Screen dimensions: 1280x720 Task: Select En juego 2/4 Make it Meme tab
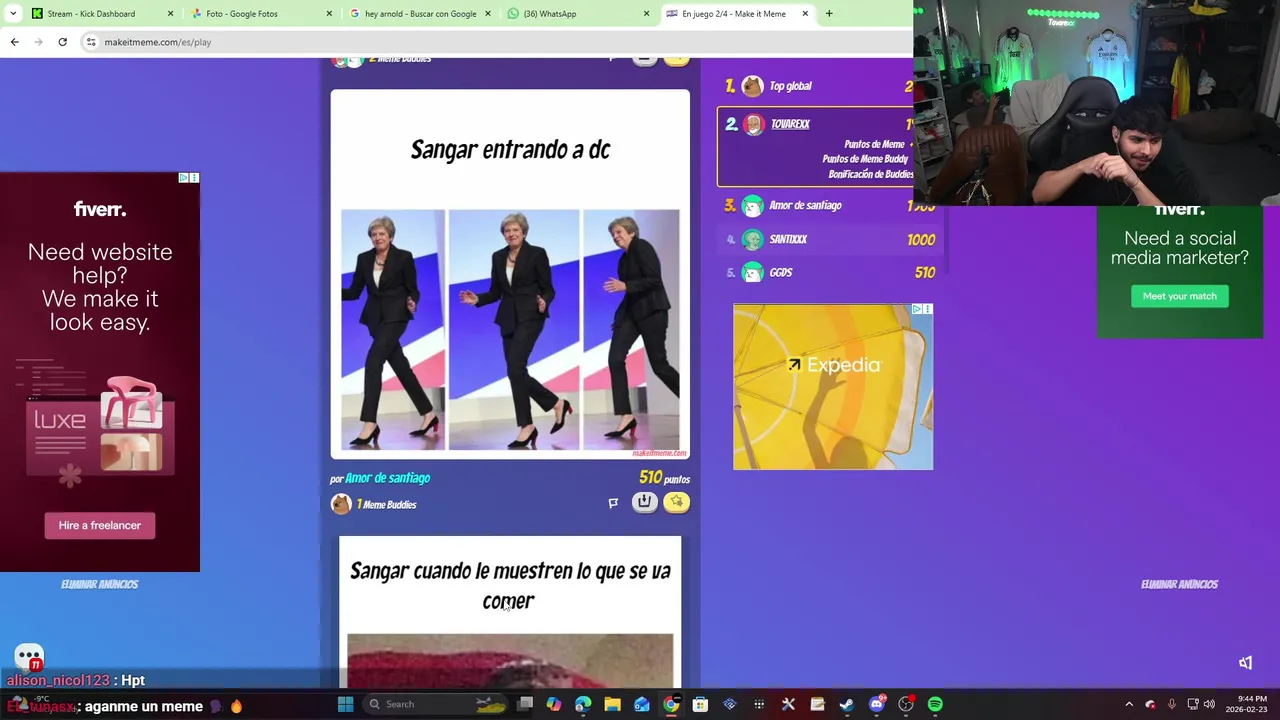[737, 14]
